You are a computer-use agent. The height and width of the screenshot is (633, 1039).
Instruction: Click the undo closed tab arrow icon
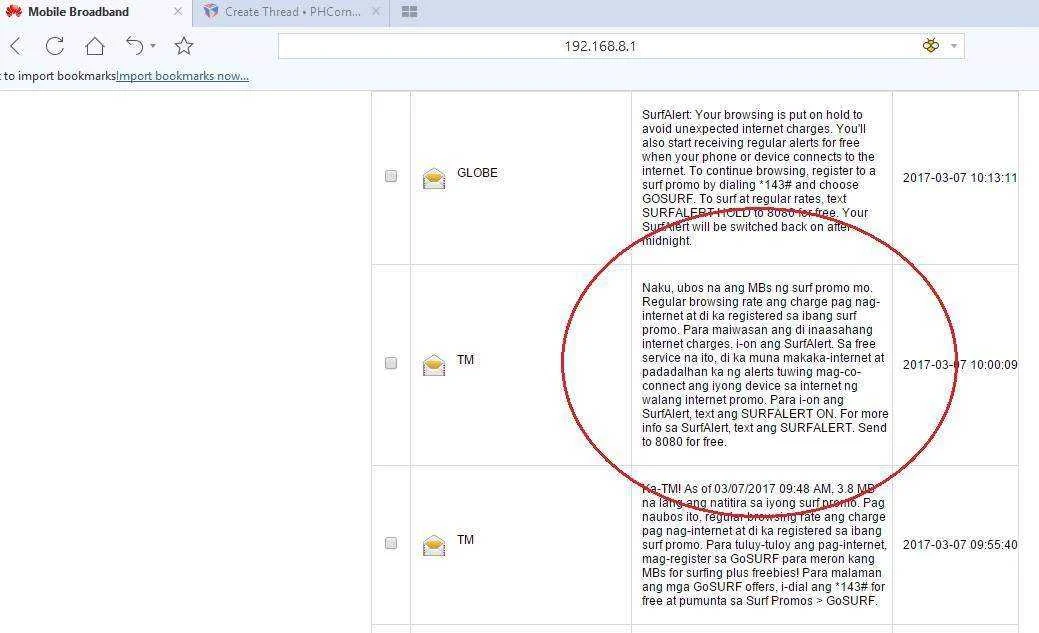(x=135, y=45)
